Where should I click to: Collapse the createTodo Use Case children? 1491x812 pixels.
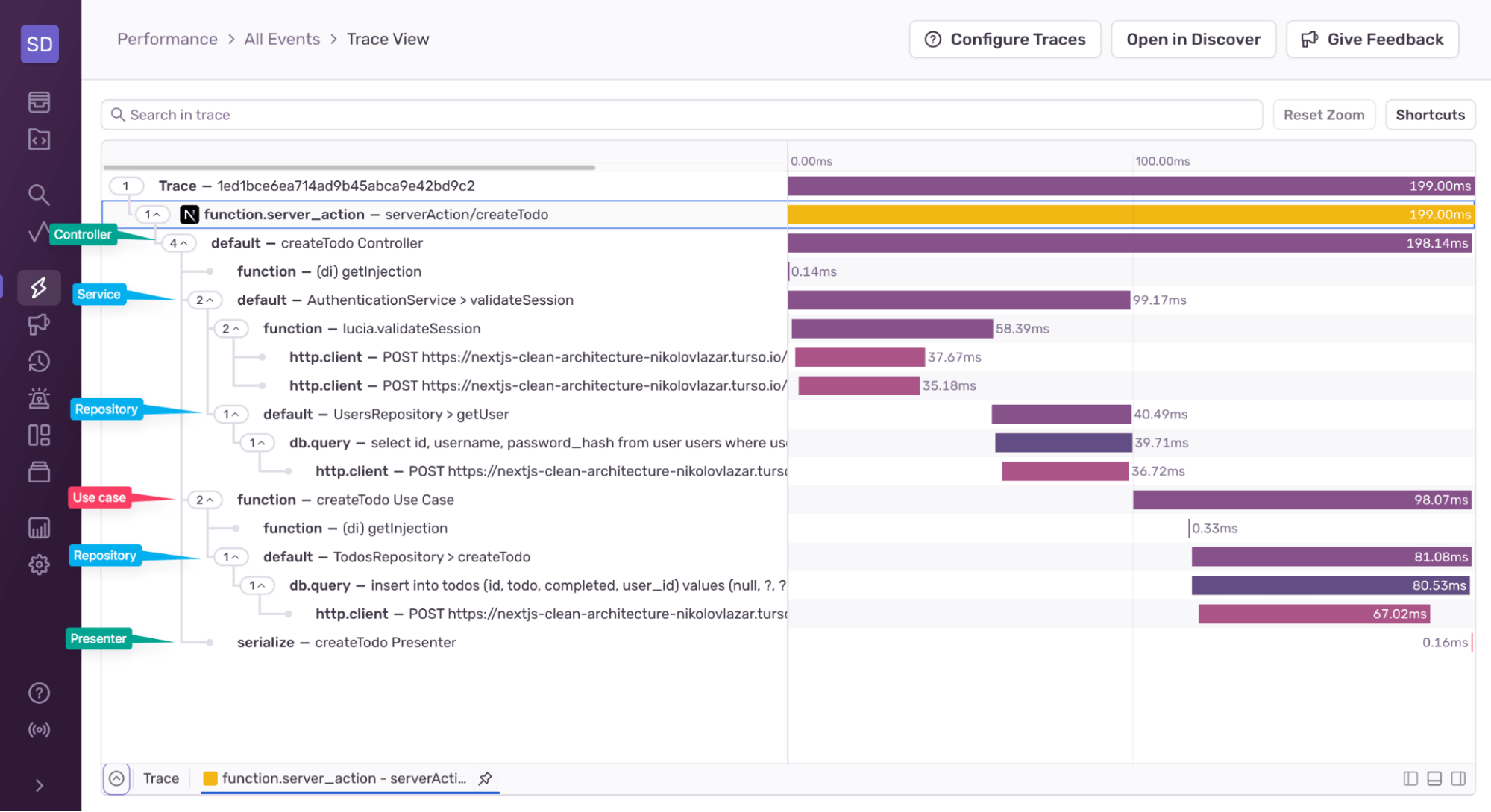(x=205, y=500)
